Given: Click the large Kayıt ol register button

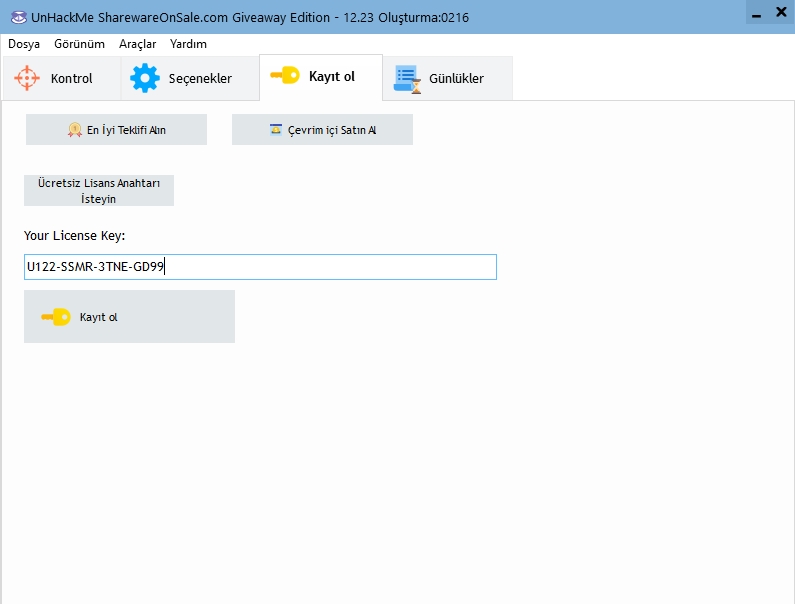Looking at the screenshot, I should click(129, 316).
